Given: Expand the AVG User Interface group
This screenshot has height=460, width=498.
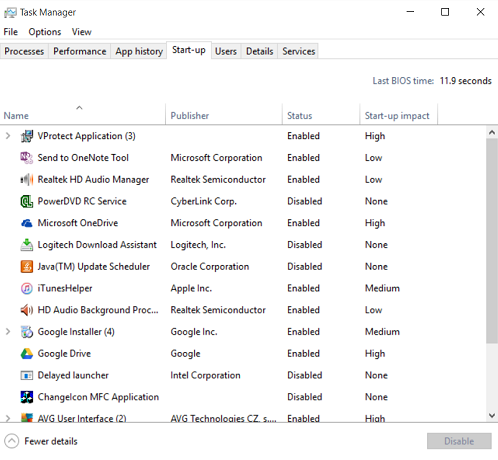Looking at the screenshot, I should coord(8,418).
